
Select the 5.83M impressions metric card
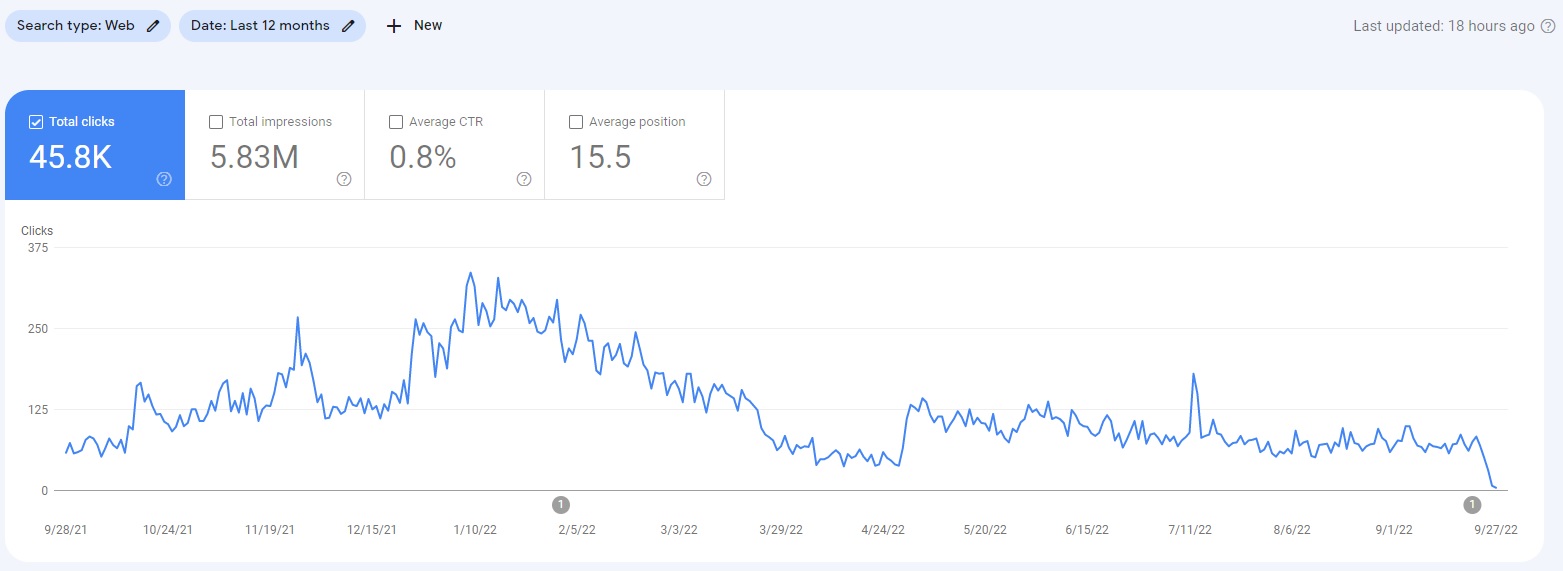coord(275,145)
